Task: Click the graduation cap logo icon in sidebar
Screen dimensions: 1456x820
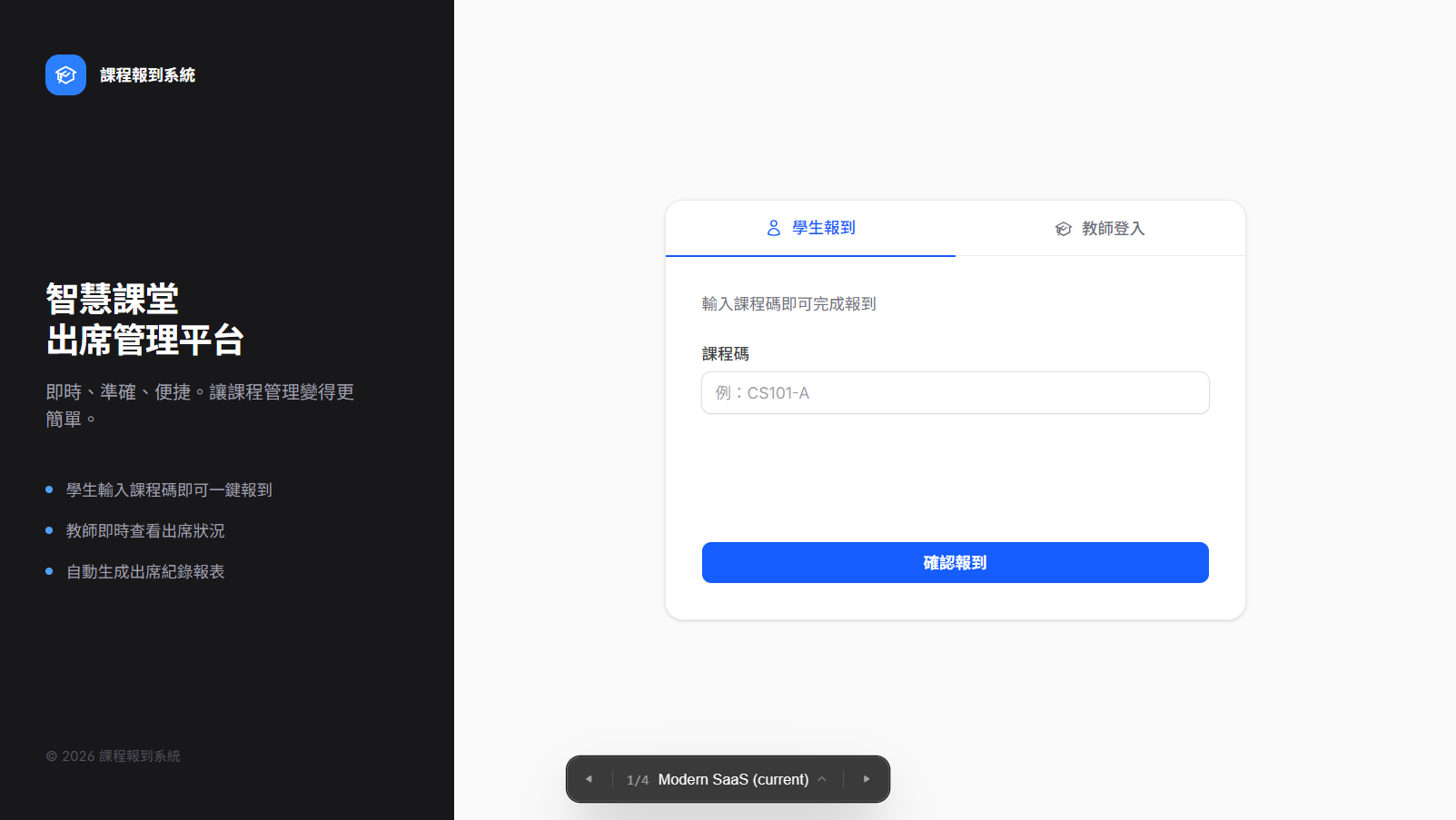Action: click(x=64, y=74)
